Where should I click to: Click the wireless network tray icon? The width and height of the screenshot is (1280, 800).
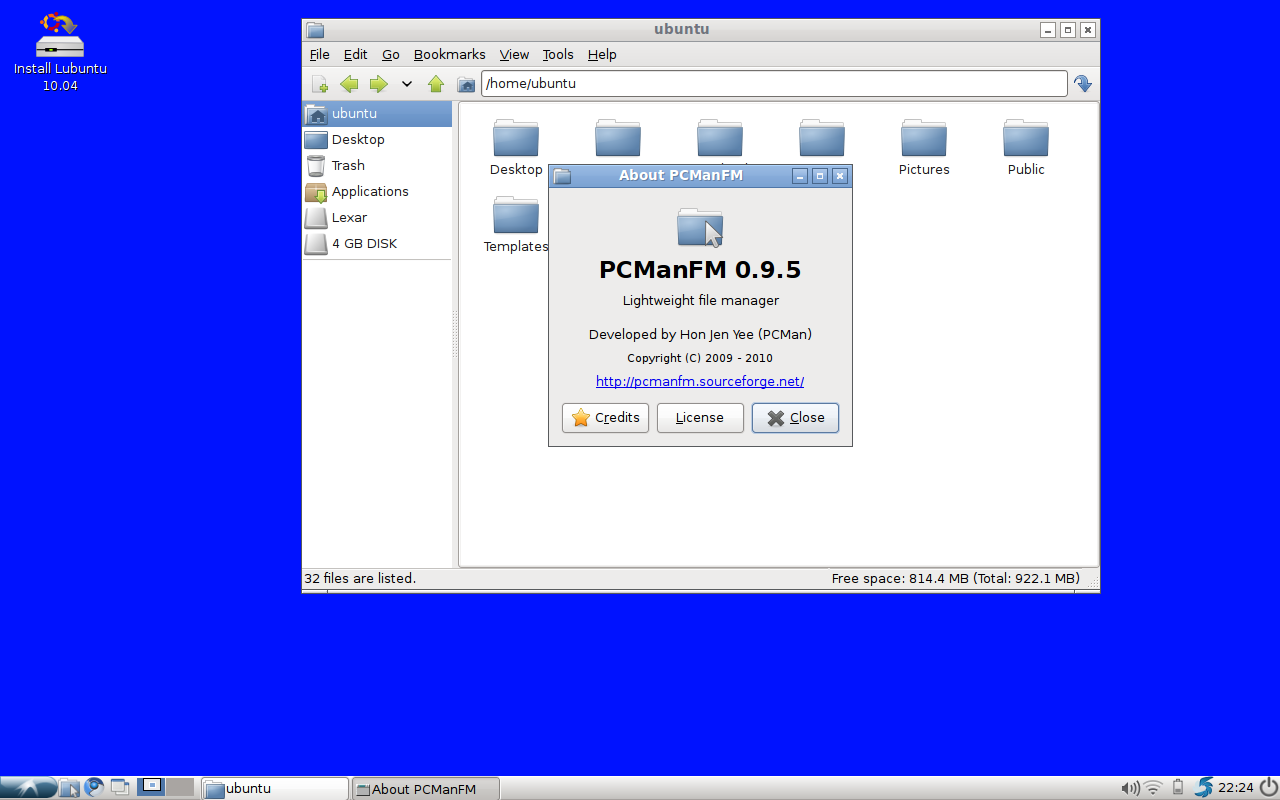point(1154,788)
